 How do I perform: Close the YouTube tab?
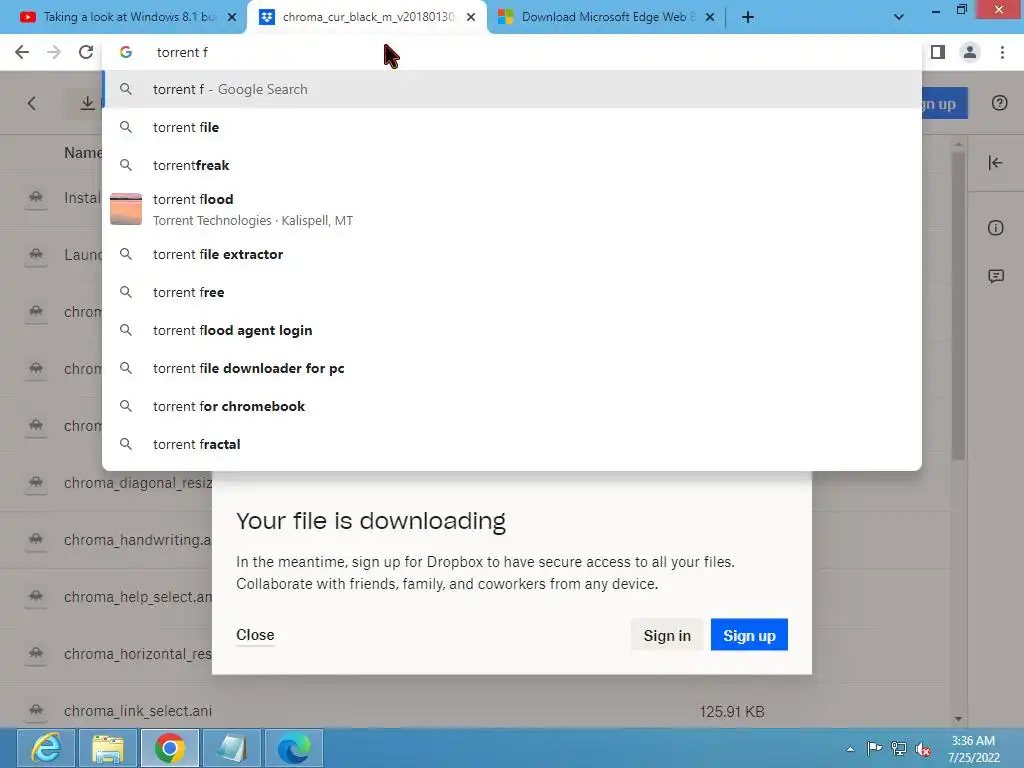tap(232, 17)
